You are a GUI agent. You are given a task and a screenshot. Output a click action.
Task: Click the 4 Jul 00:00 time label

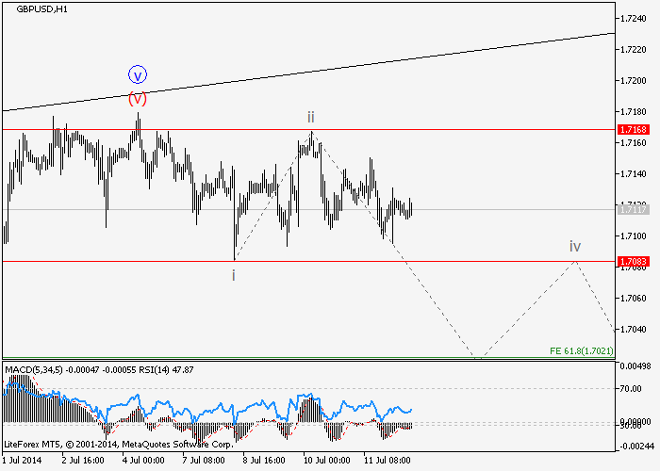point(144,460)
